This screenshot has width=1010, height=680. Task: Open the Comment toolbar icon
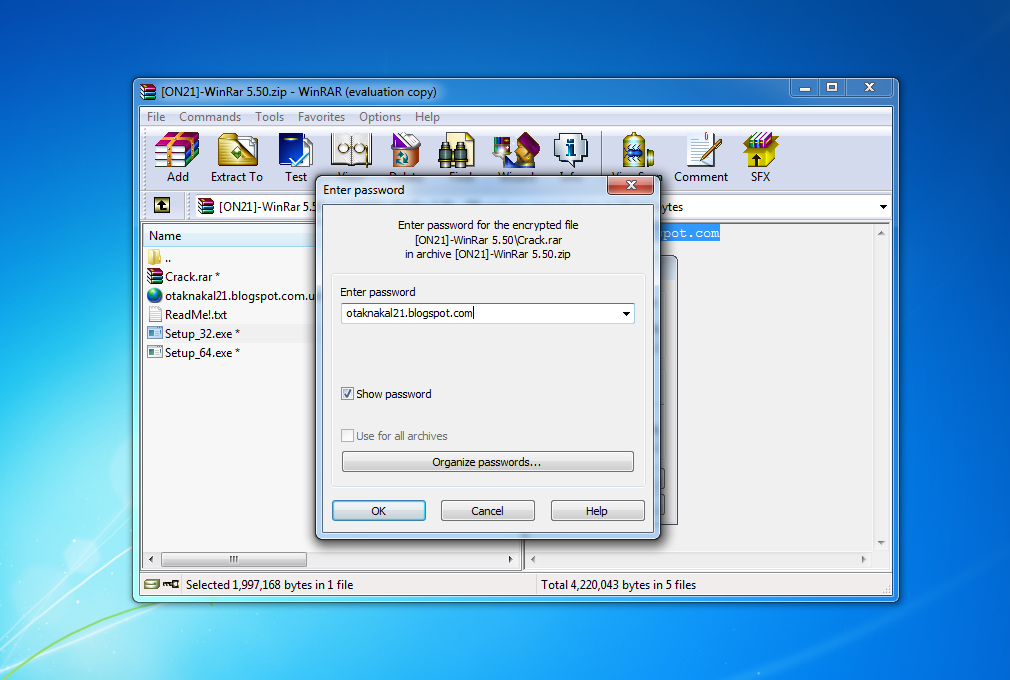(x=701, y=152)
